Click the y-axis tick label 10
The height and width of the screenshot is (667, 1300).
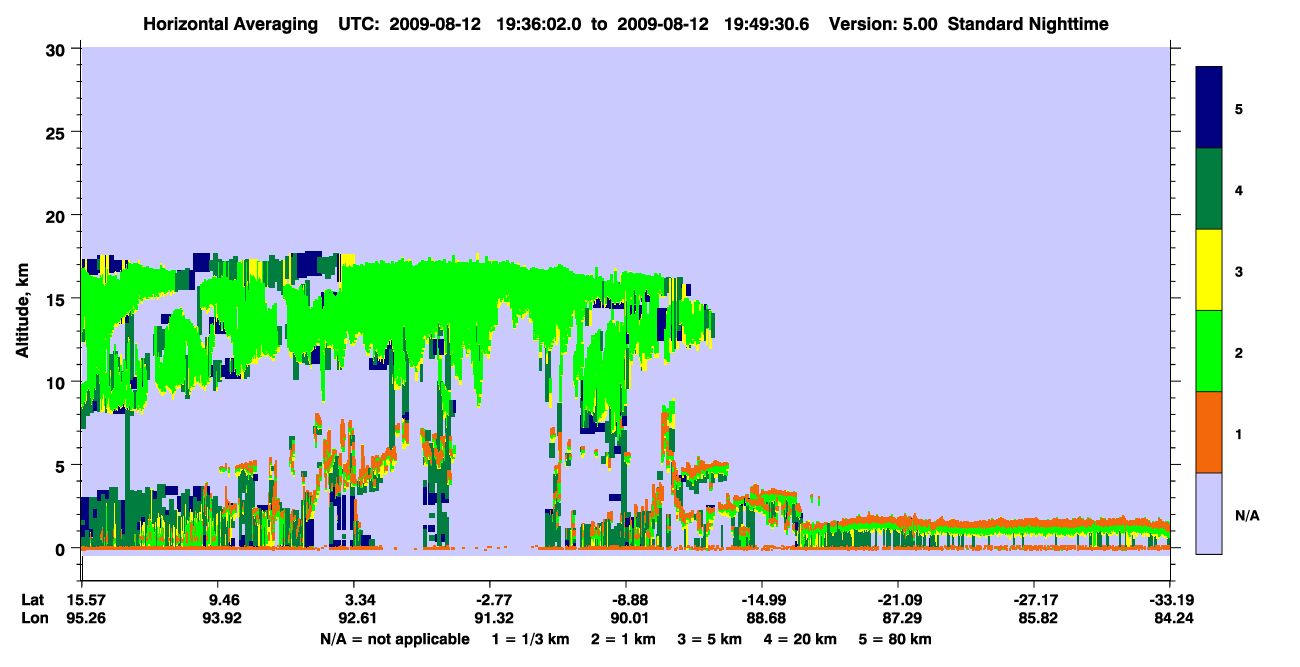click(58, 382)
